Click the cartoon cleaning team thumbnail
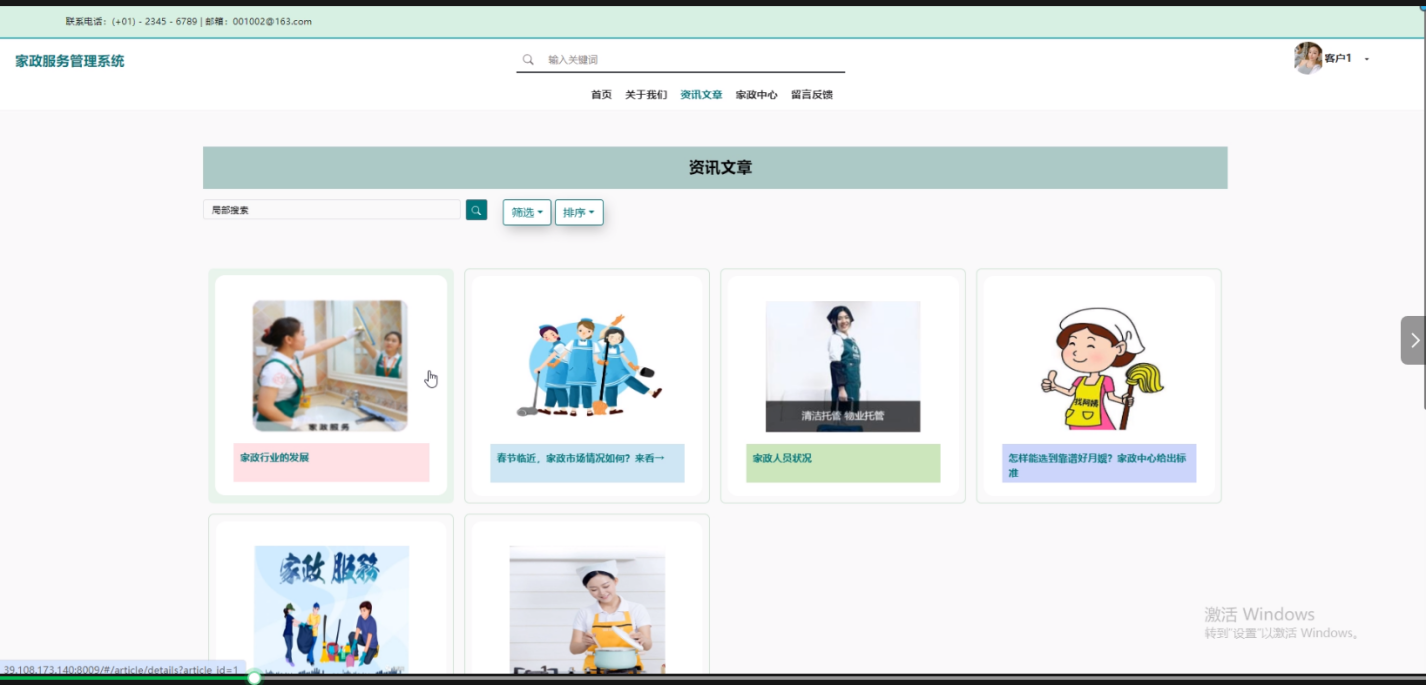Screen dimensions: 1426x685 [x=587, y=366]
